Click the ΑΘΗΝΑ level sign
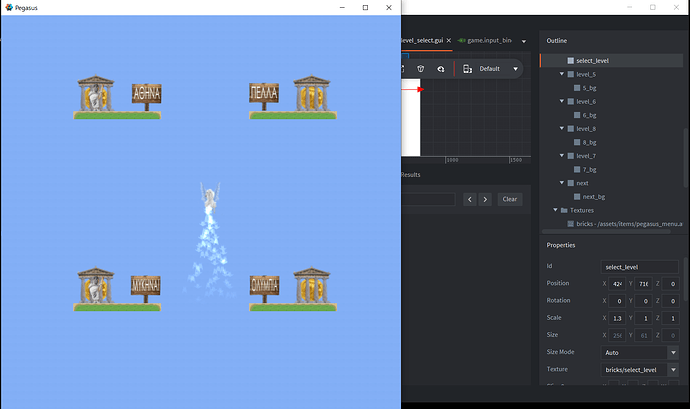The width and height of the screenshot is (690, 409). click(x=147, y=95)
